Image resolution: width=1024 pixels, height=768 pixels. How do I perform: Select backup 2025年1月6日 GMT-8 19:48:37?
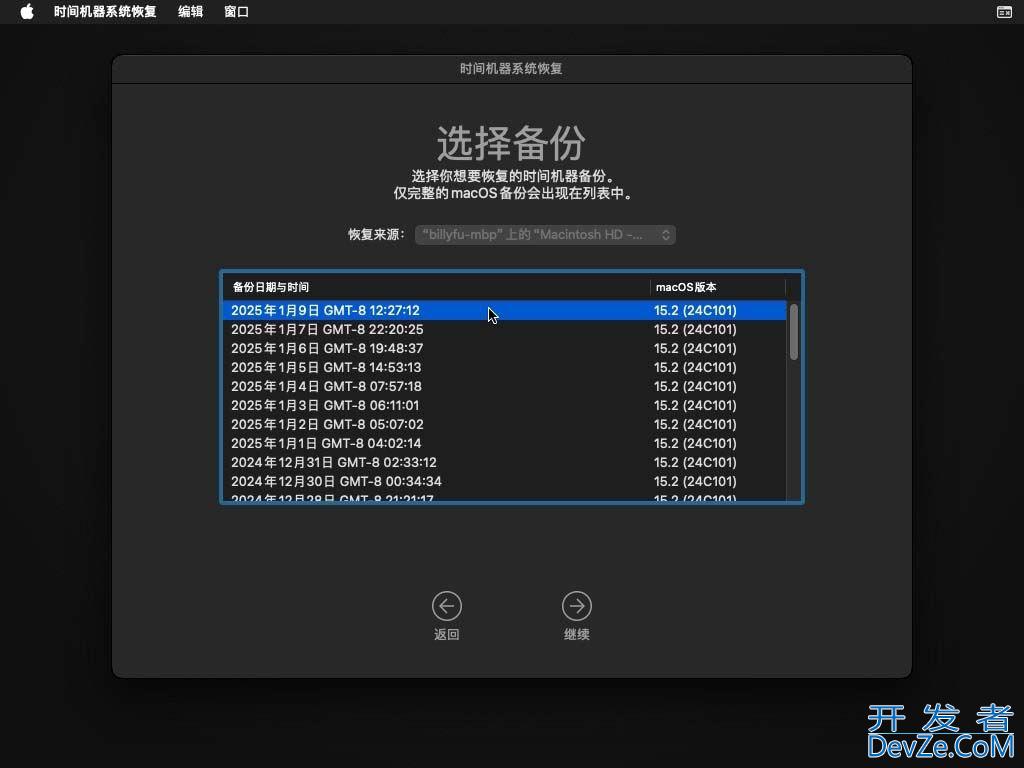coord(504,348)
